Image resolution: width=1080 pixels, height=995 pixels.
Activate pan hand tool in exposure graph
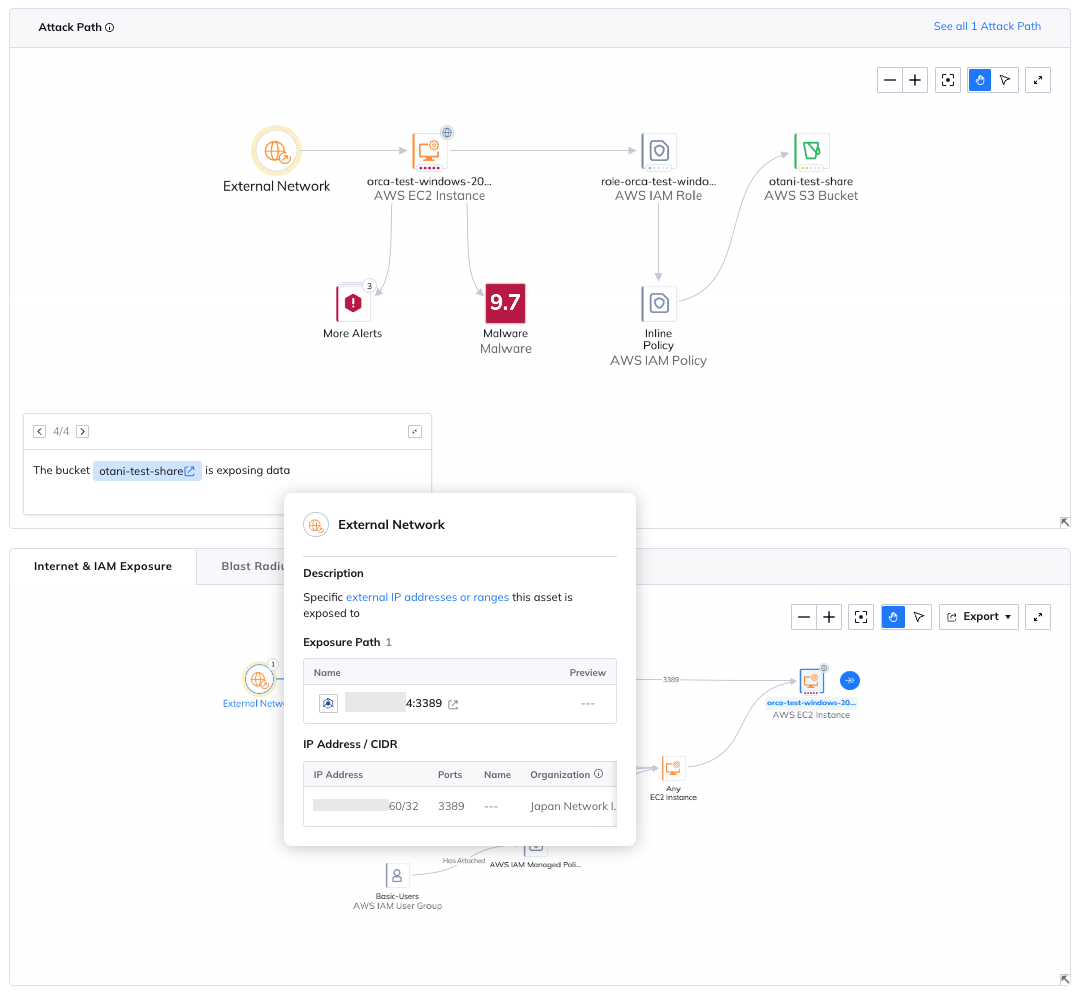[x=893, y=617]
